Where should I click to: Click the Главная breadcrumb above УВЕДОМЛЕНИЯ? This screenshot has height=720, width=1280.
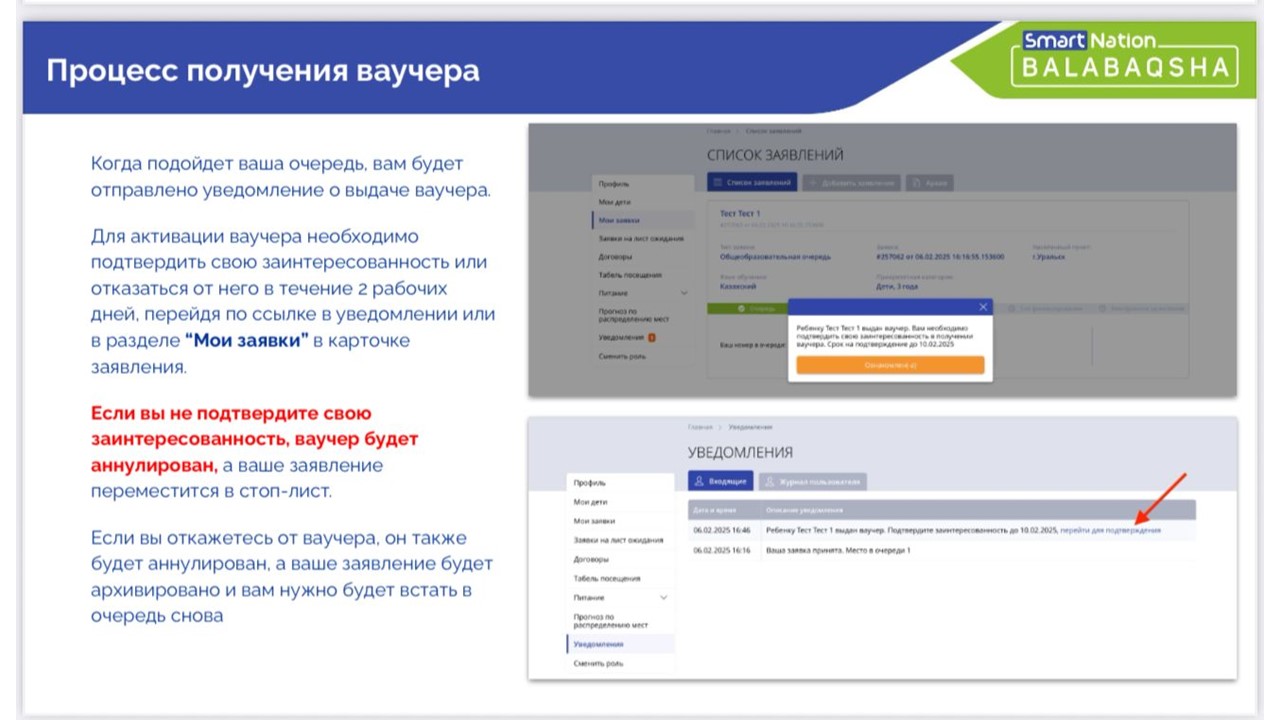coord(699,427)
